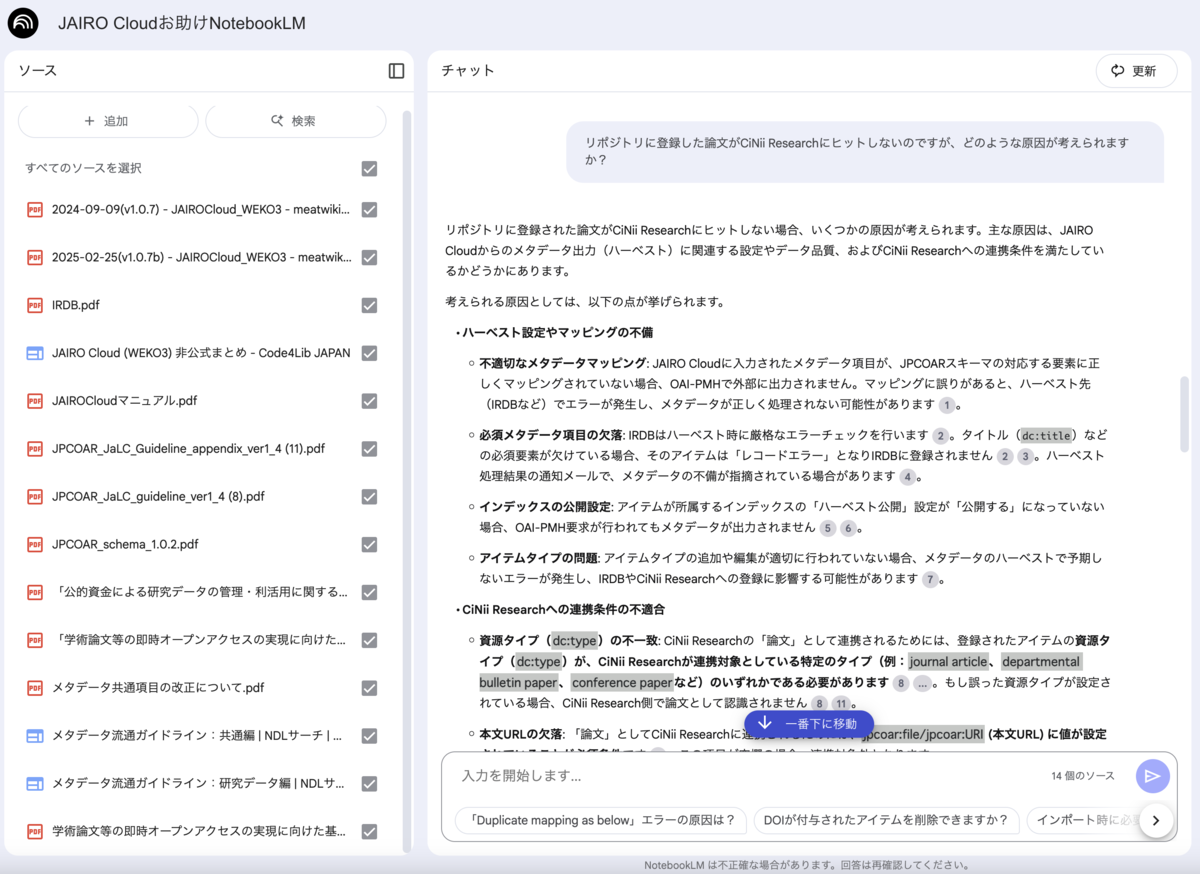Click PDF icon of IRDB.pdf
Screen dimensions: 1200x874
pos(35,305)
